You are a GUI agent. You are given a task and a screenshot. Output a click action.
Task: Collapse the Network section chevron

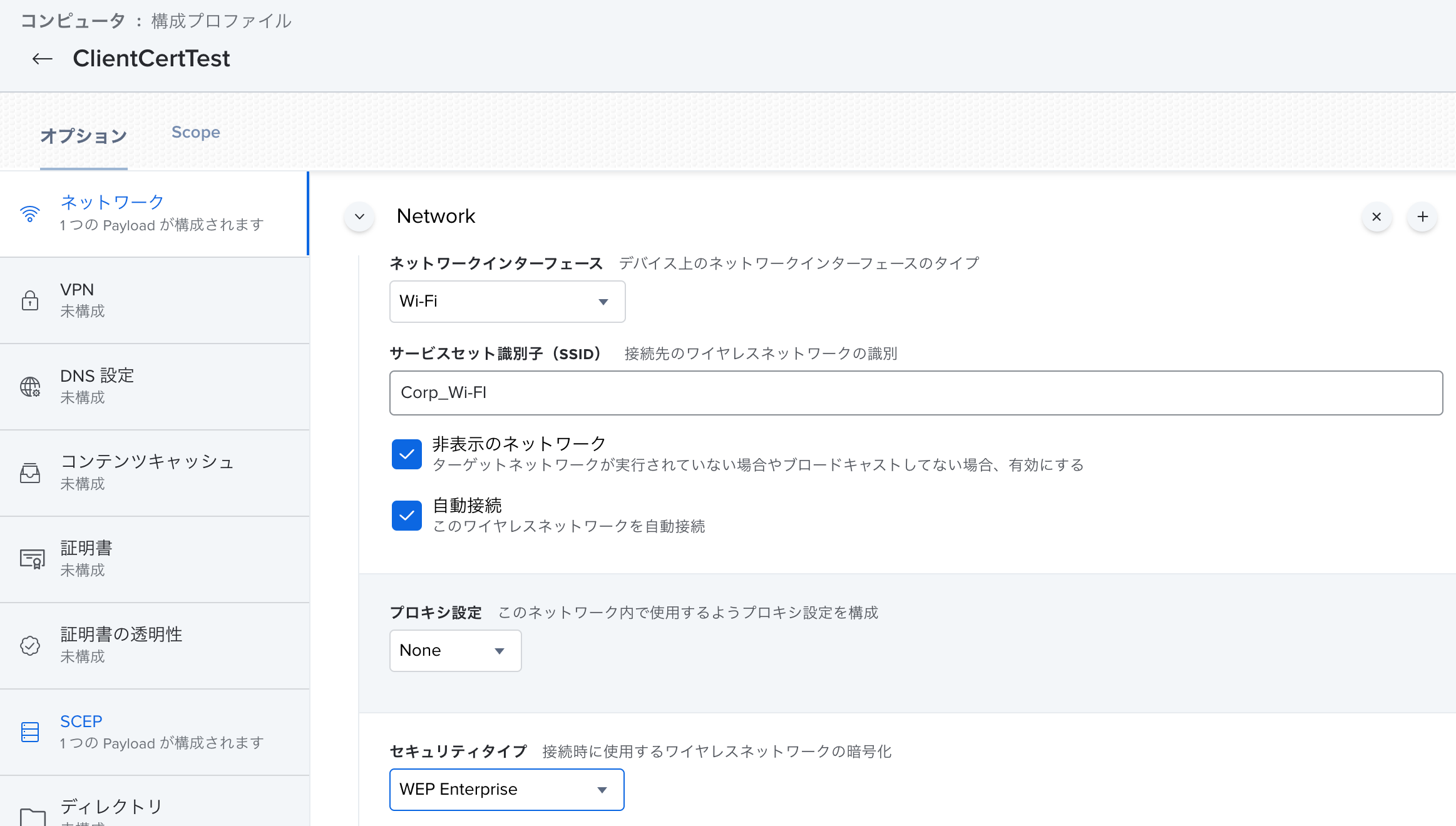[x=359, y=217]
